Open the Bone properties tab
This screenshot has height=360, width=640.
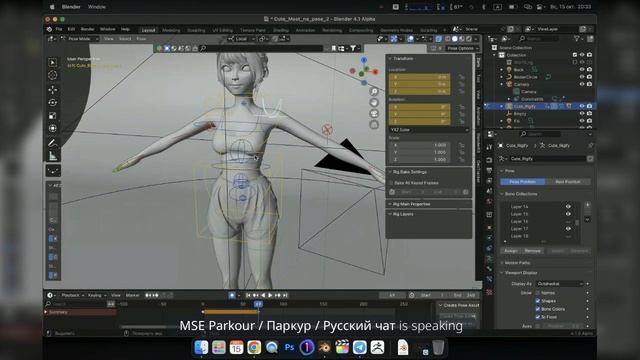point(489,269)
